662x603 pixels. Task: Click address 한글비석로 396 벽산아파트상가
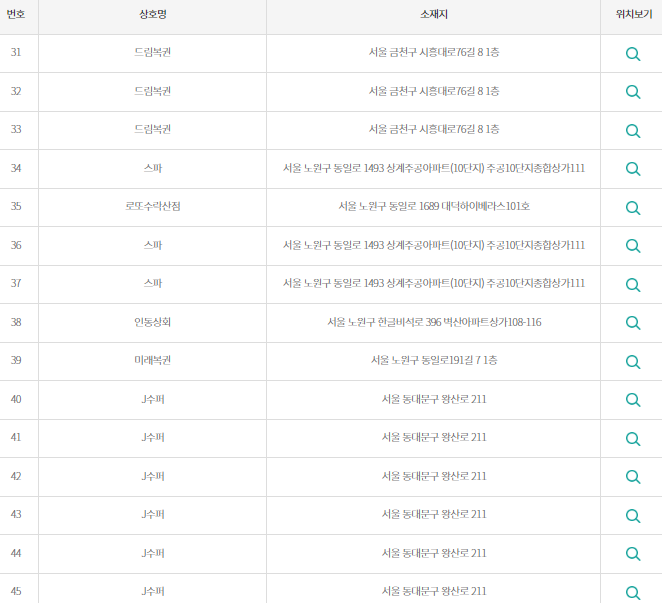click(442, 322)
